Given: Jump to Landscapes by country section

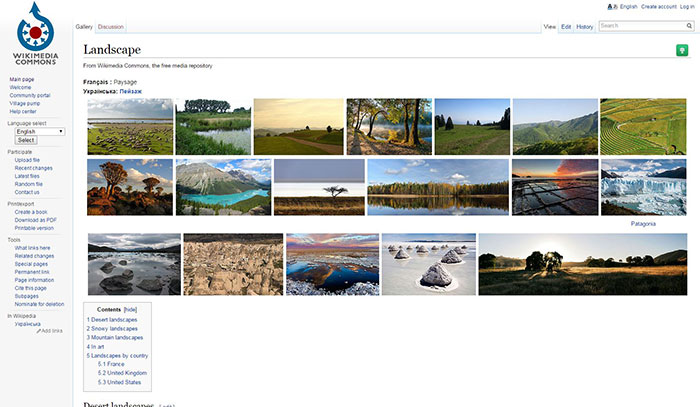Looking at the screenshot, I should 118,355.
